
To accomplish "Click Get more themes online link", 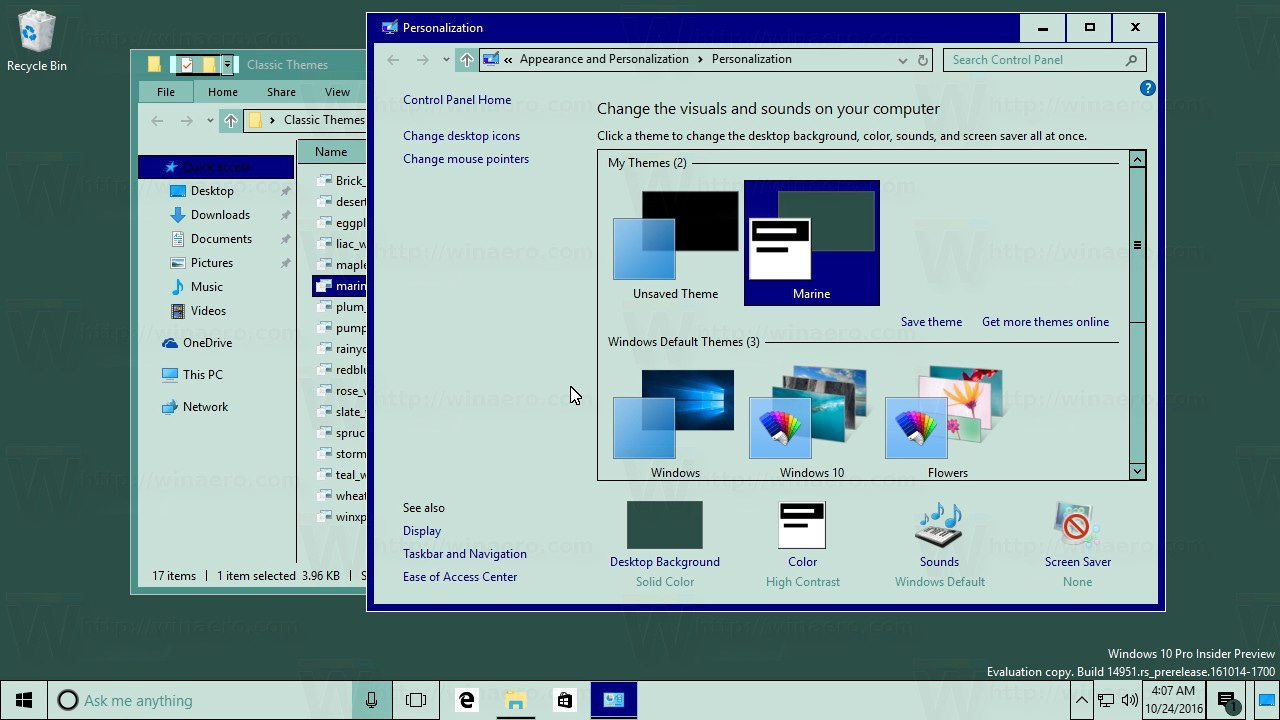I will (1045, 322).
